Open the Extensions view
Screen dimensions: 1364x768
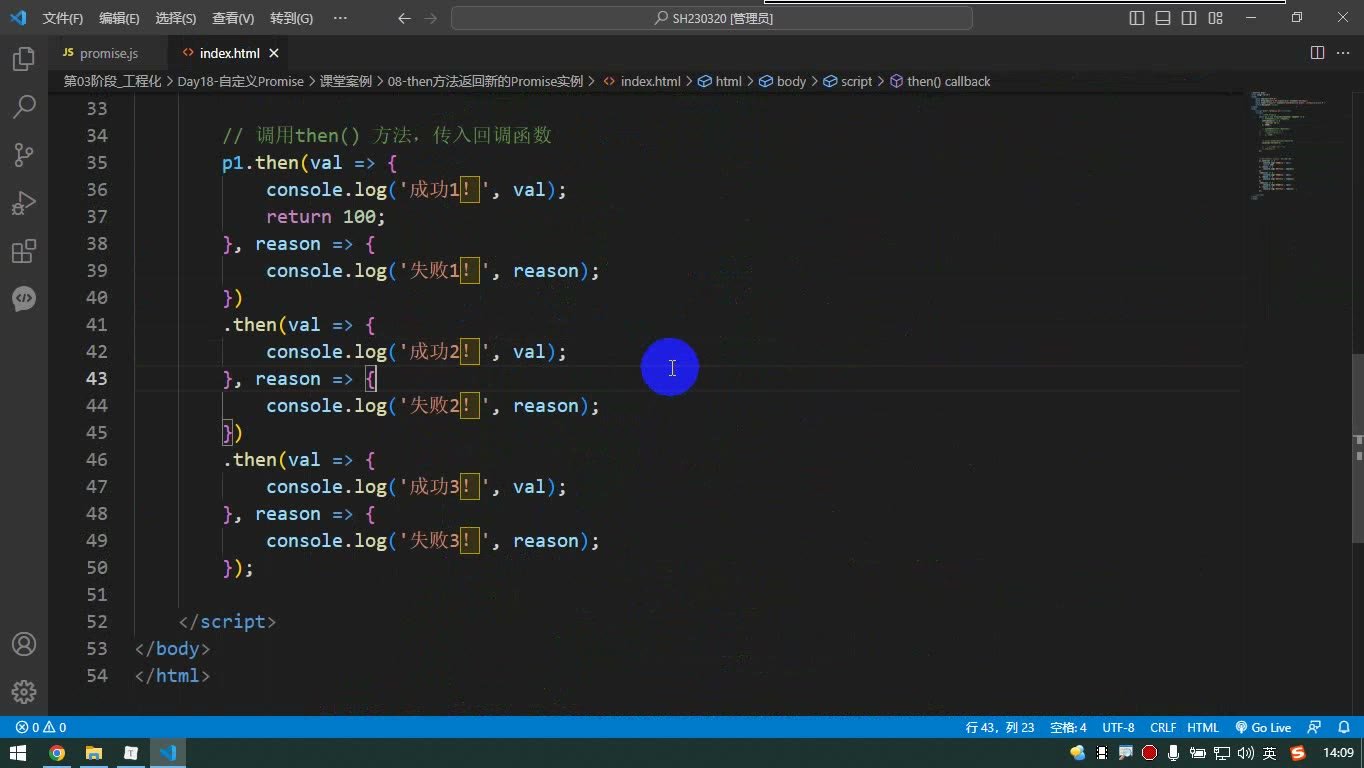24,251
